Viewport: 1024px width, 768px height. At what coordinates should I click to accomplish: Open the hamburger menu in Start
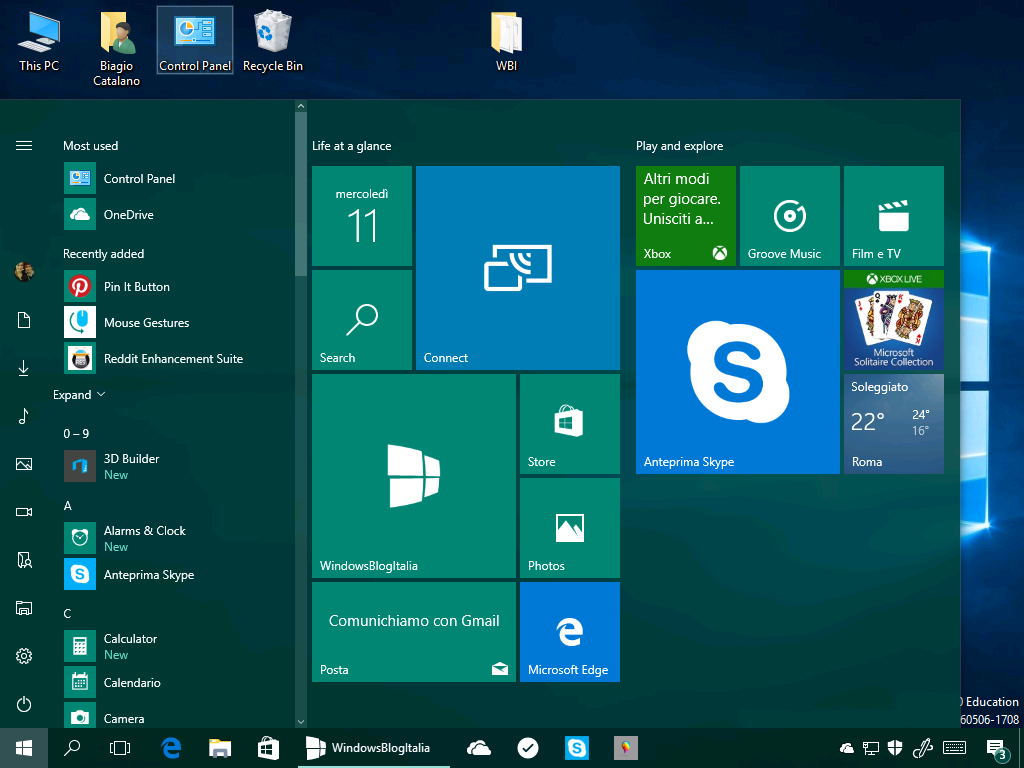[24, 146]
